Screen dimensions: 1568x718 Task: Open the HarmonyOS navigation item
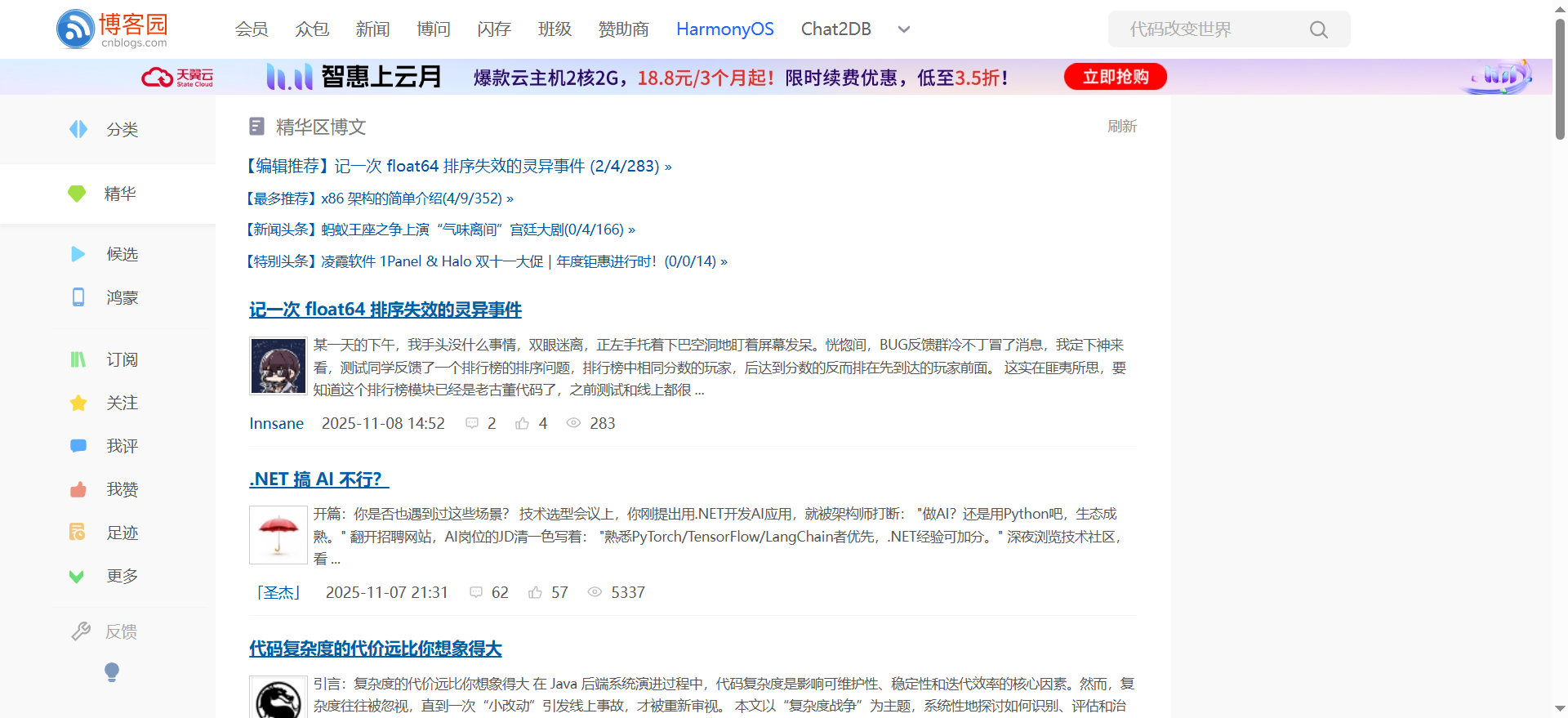tap(724, 29)
